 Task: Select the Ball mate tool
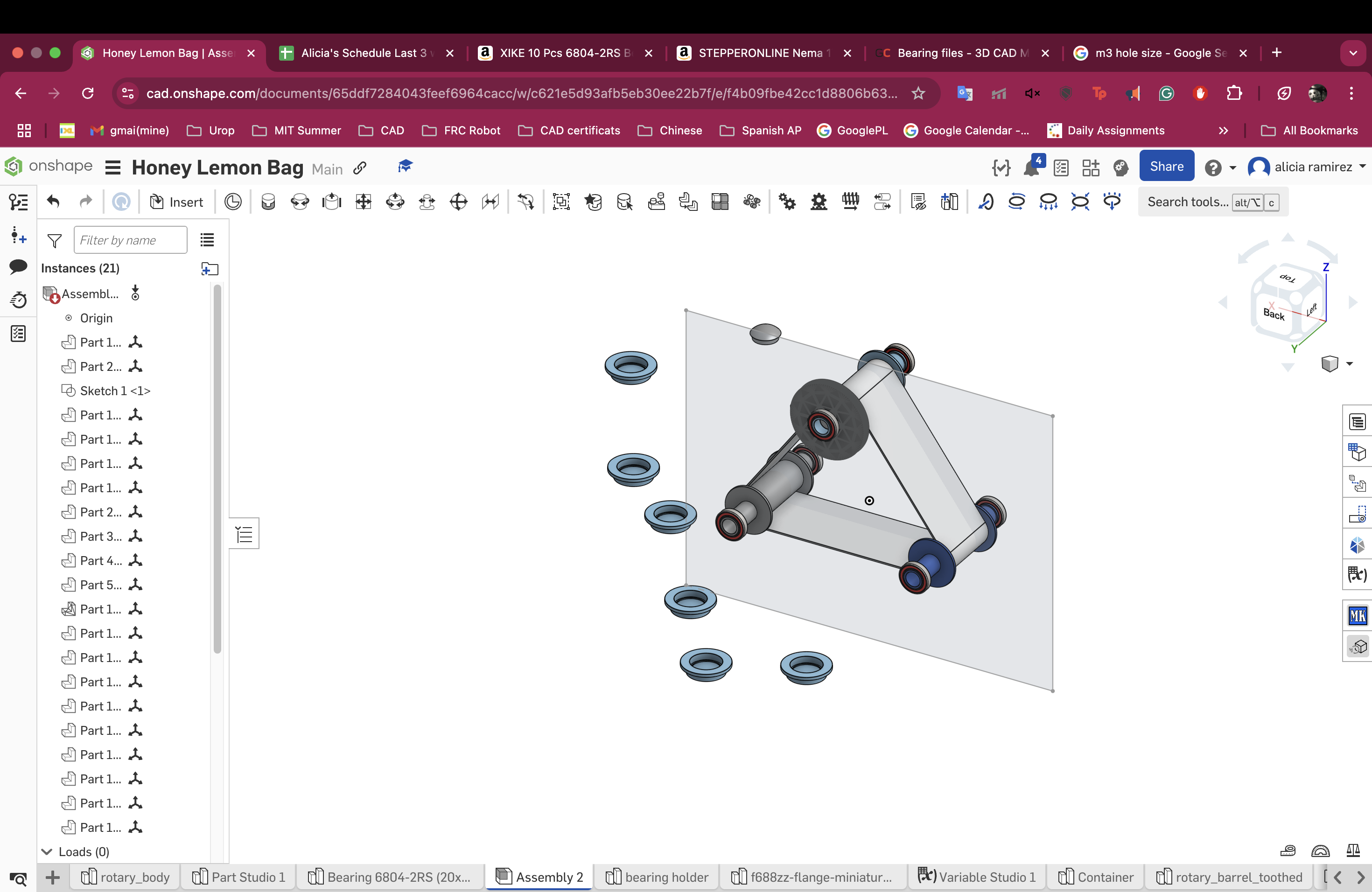tap(458, 202)
